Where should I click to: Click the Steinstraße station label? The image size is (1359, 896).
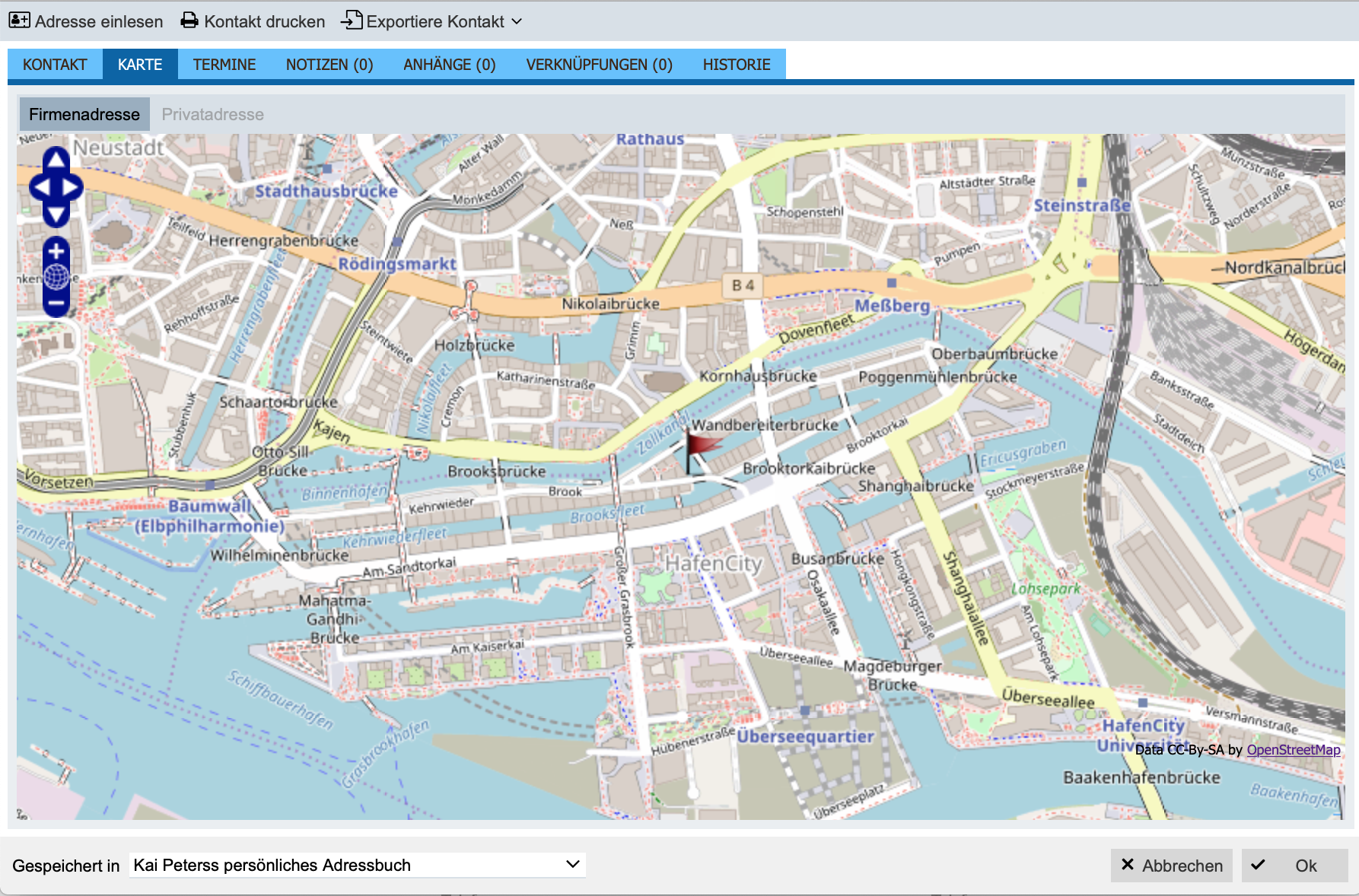click(1082, 205)
